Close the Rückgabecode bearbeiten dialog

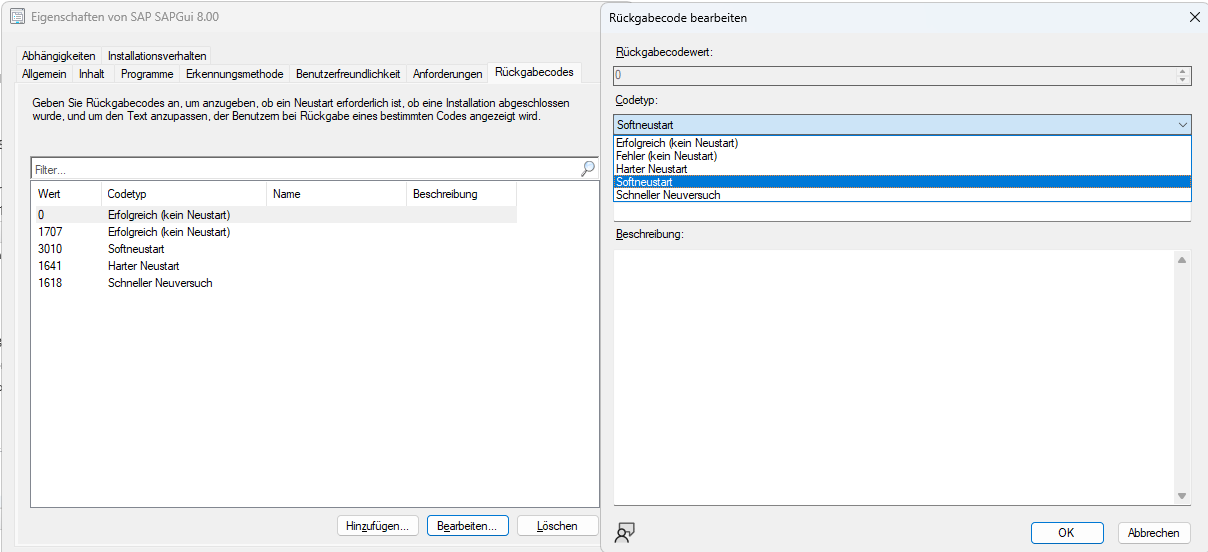(x=1194, y=17)
